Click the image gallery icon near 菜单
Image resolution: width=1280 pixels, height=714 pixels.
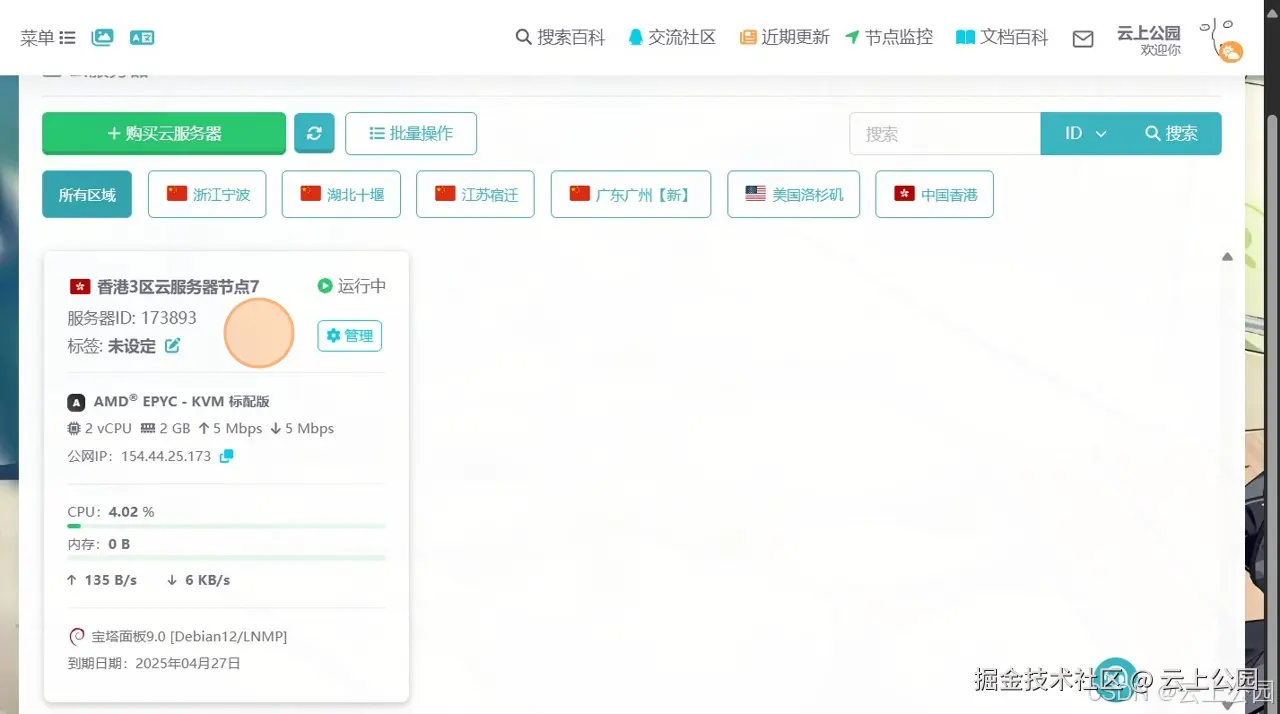pos(101,36)
